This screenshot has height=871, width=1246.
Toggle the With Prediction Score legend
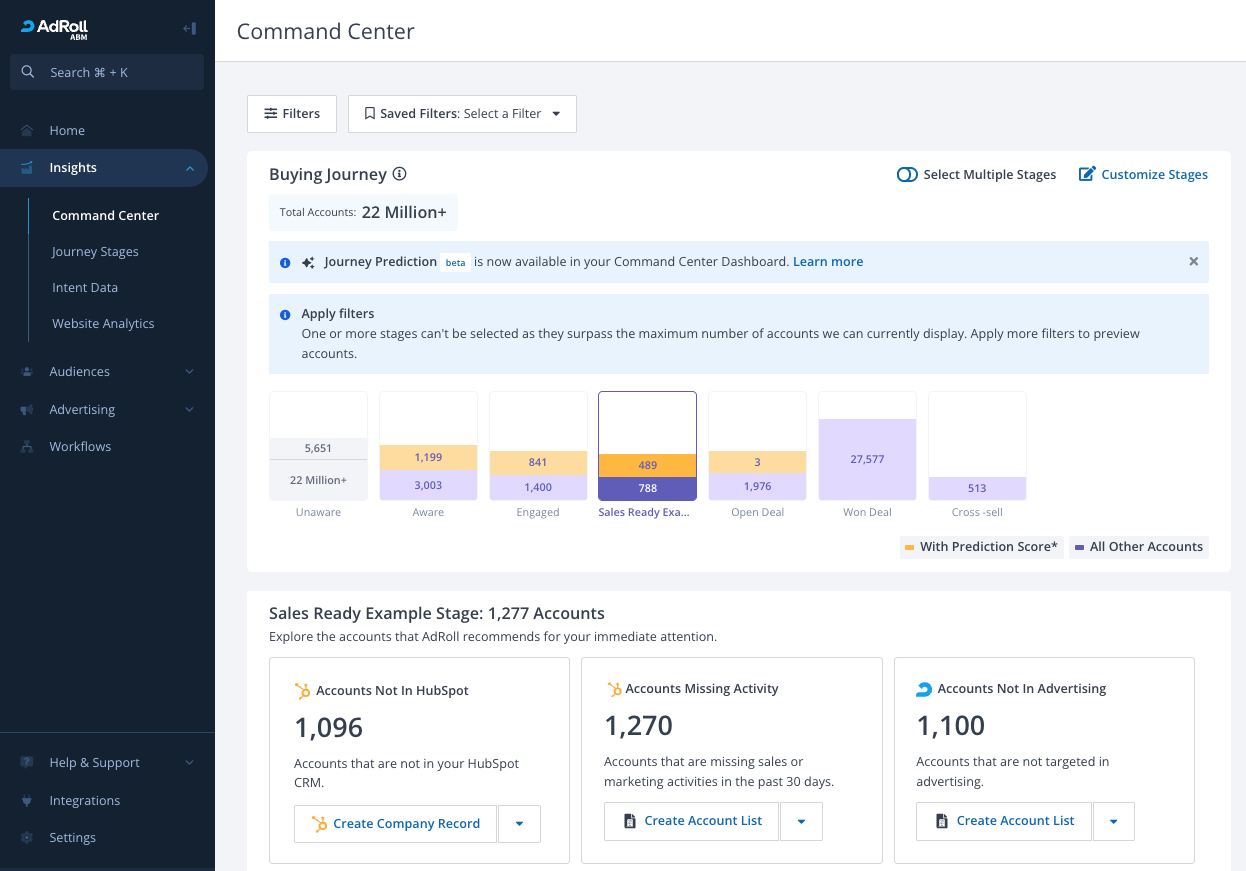[980, 547]
